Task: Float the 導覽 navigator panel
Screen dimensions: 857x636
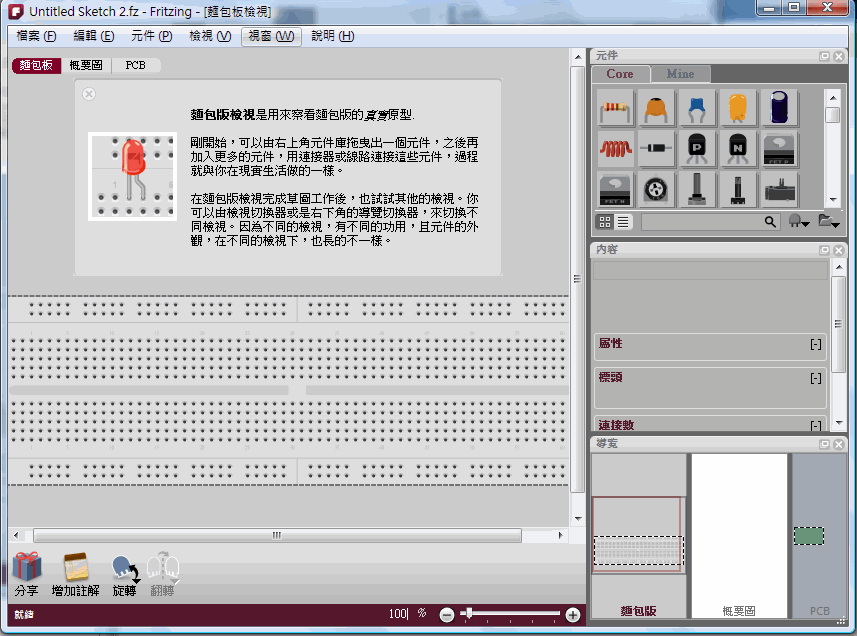Action: 825,444
